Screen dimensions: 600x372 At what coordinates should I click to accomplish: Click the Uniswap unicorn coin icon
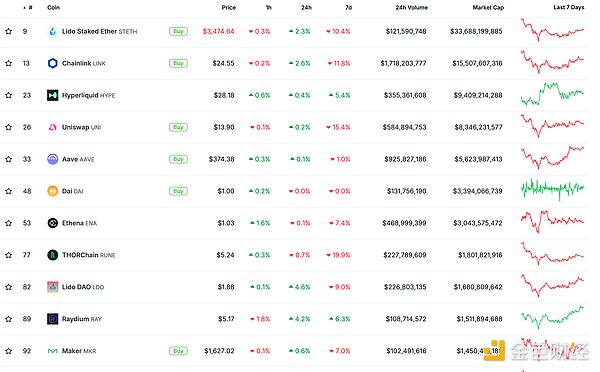click(52, 127)
